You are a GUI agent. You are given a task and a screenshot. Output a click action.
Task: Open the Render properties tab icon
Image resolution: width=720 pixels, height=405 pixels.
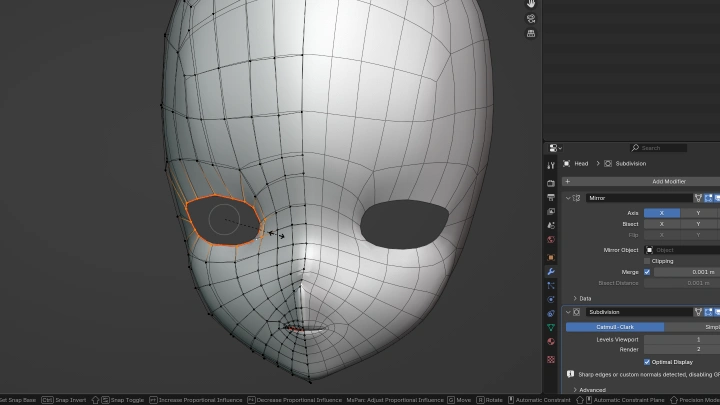click(551, 183)
